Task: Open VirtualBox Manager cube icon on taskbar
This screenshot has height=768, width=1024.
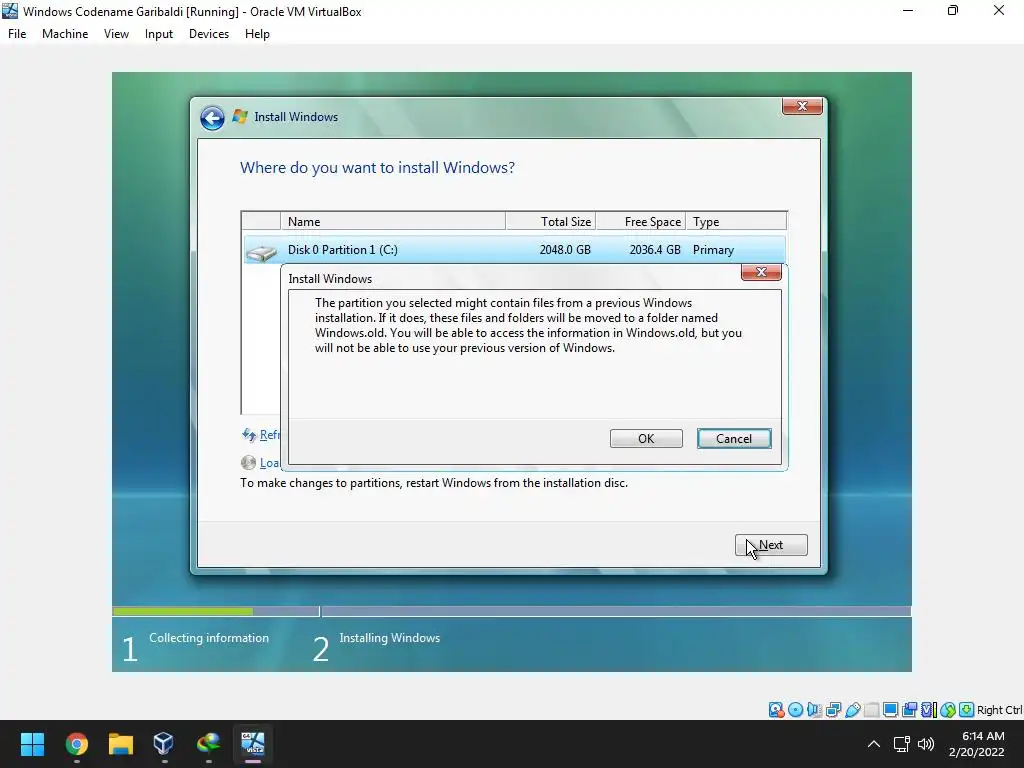Action: (x=163, y=744)
